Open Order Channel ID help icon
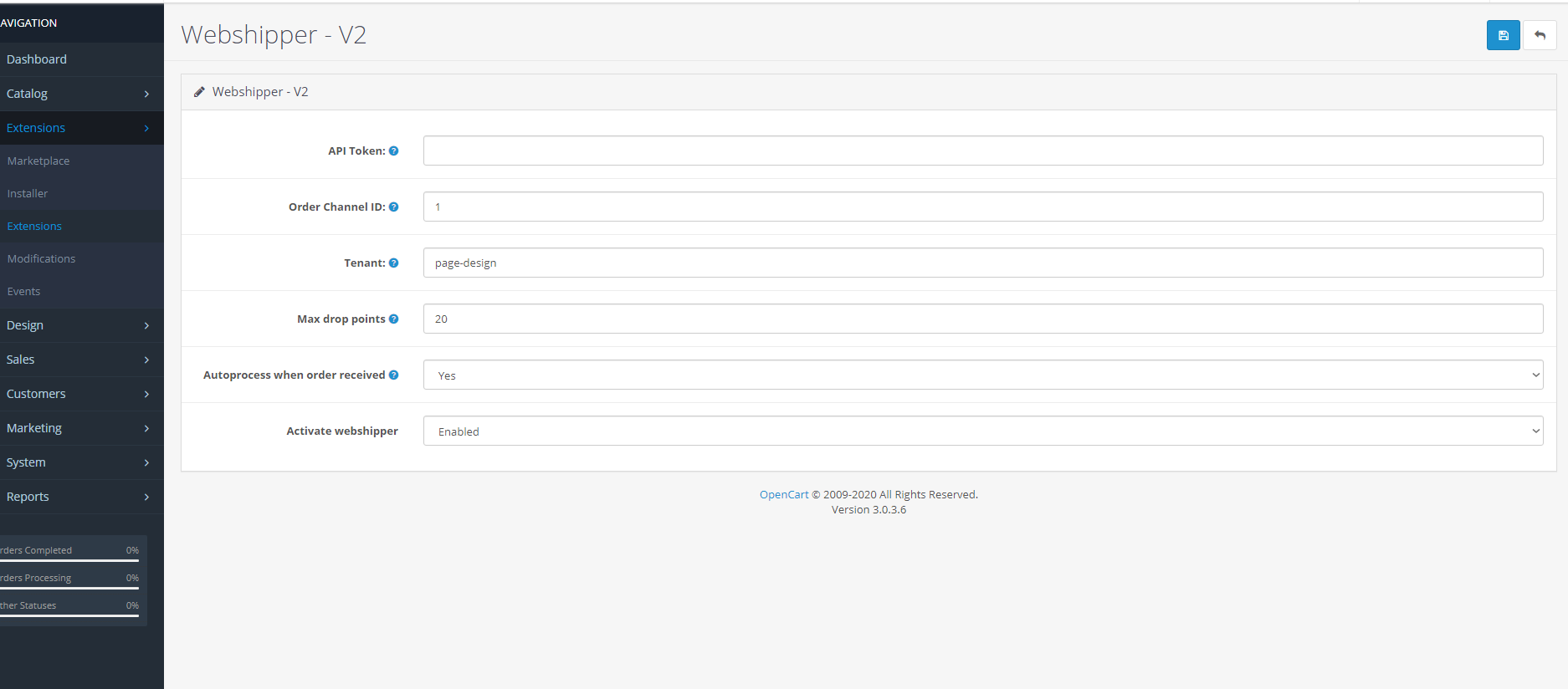 (393, 207)
